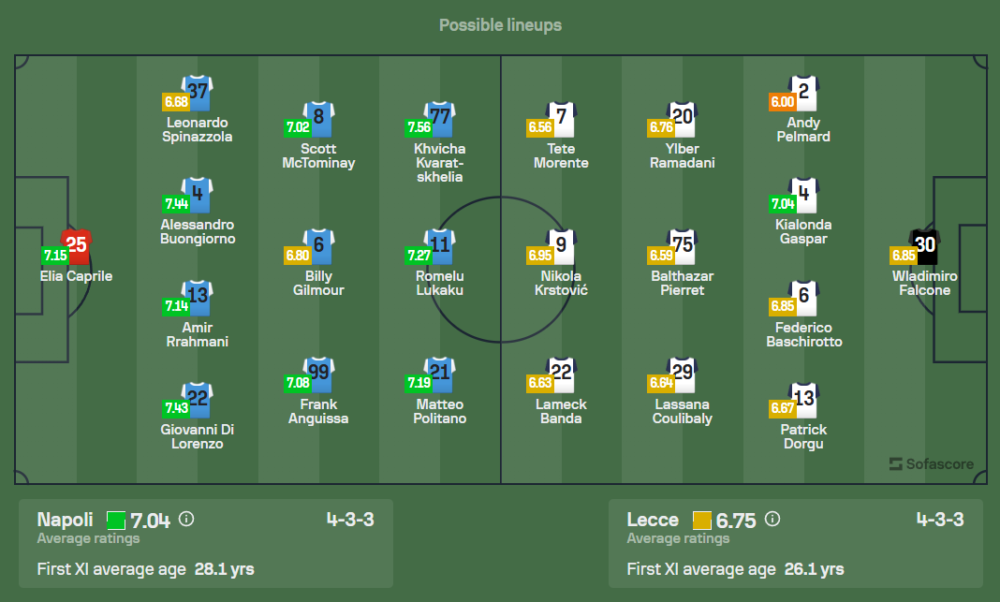
Task: Click info icon next to Napoli rating
Action: [186, 520]
